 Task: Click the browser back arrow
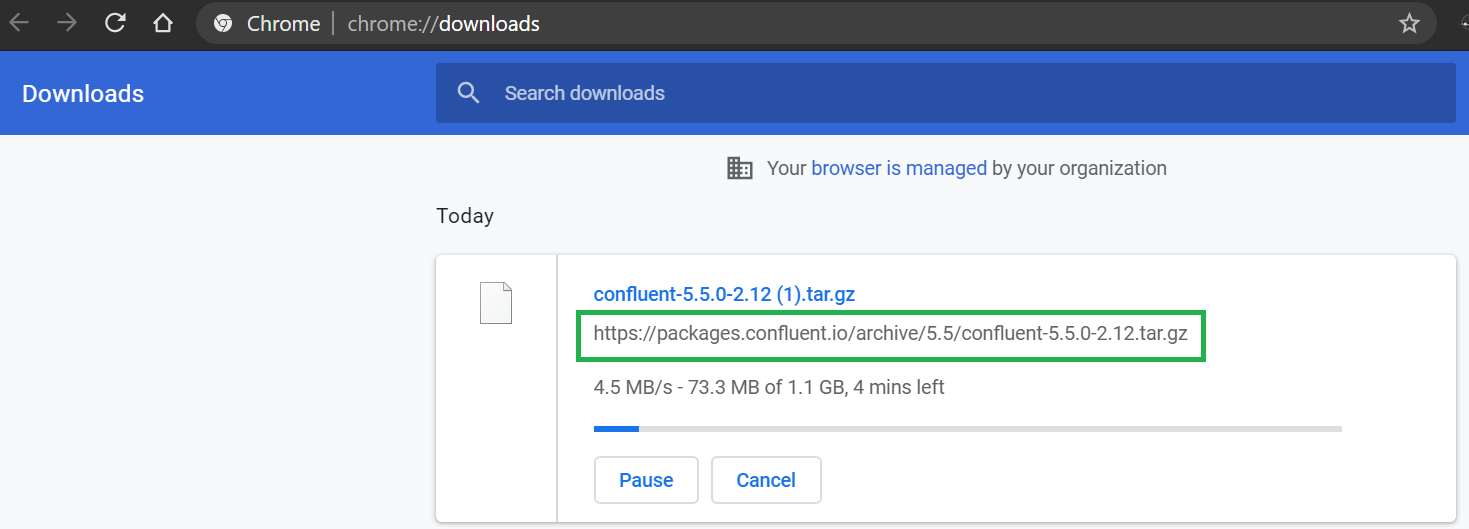19,23
